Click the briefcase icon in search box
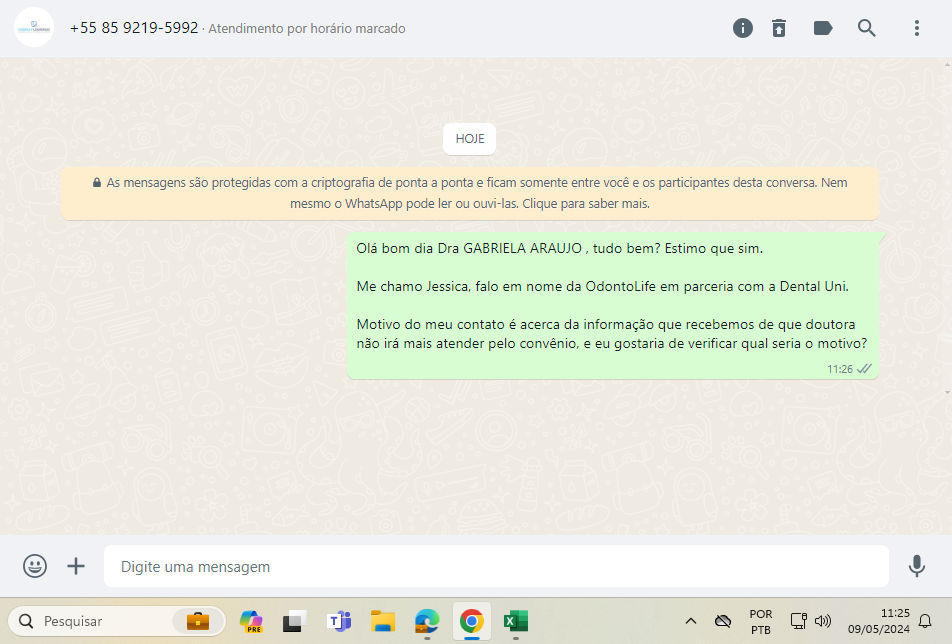The width and height of the screenshot is (952, 644). (197, 621)
